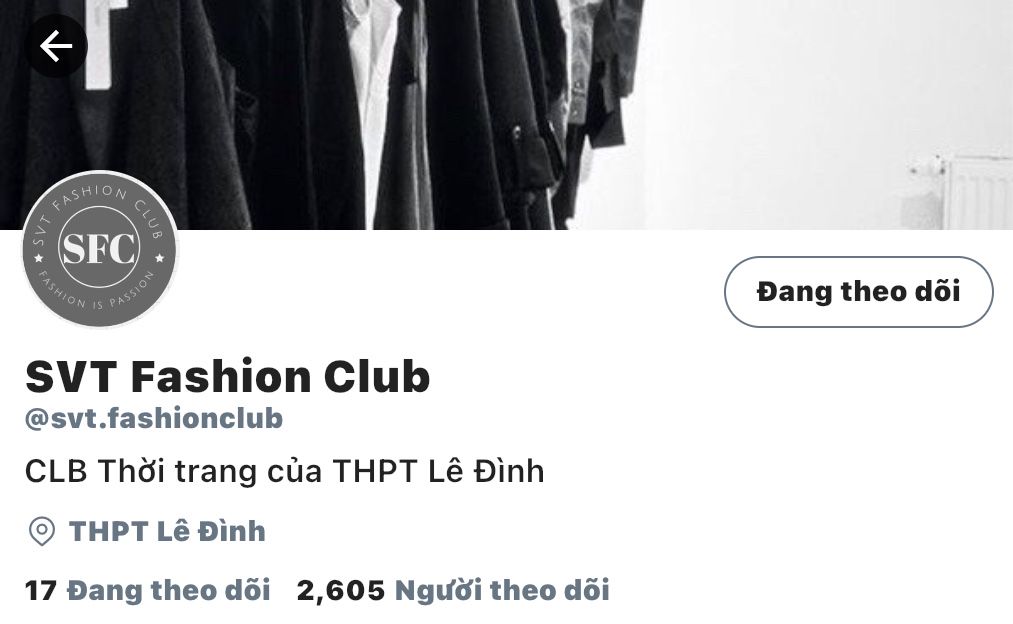Select the @svt.fashionclub handle
Image resolution: width=1013 pixels, height=624 pixels.
point(154,419)
